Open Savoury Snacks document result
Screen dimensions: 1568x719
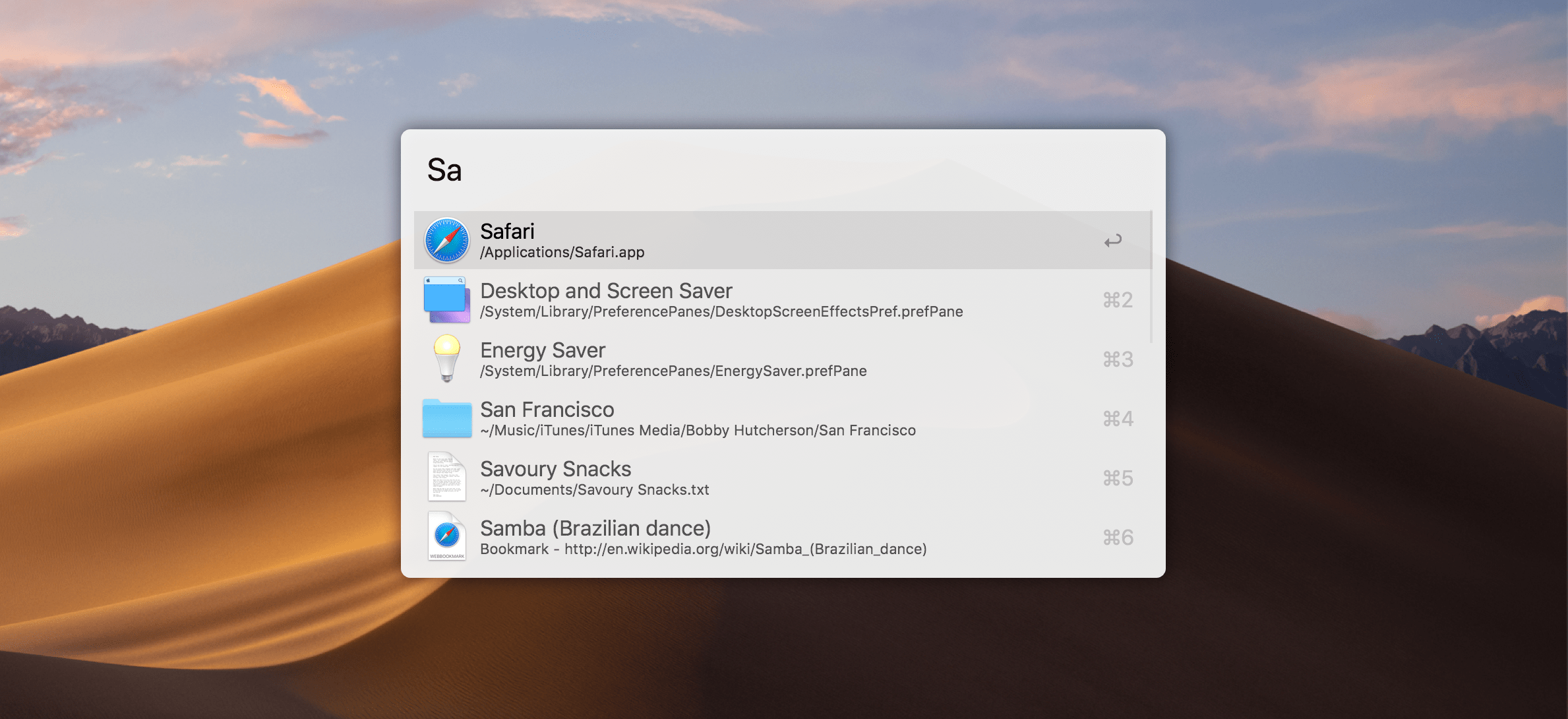(555, 469)
